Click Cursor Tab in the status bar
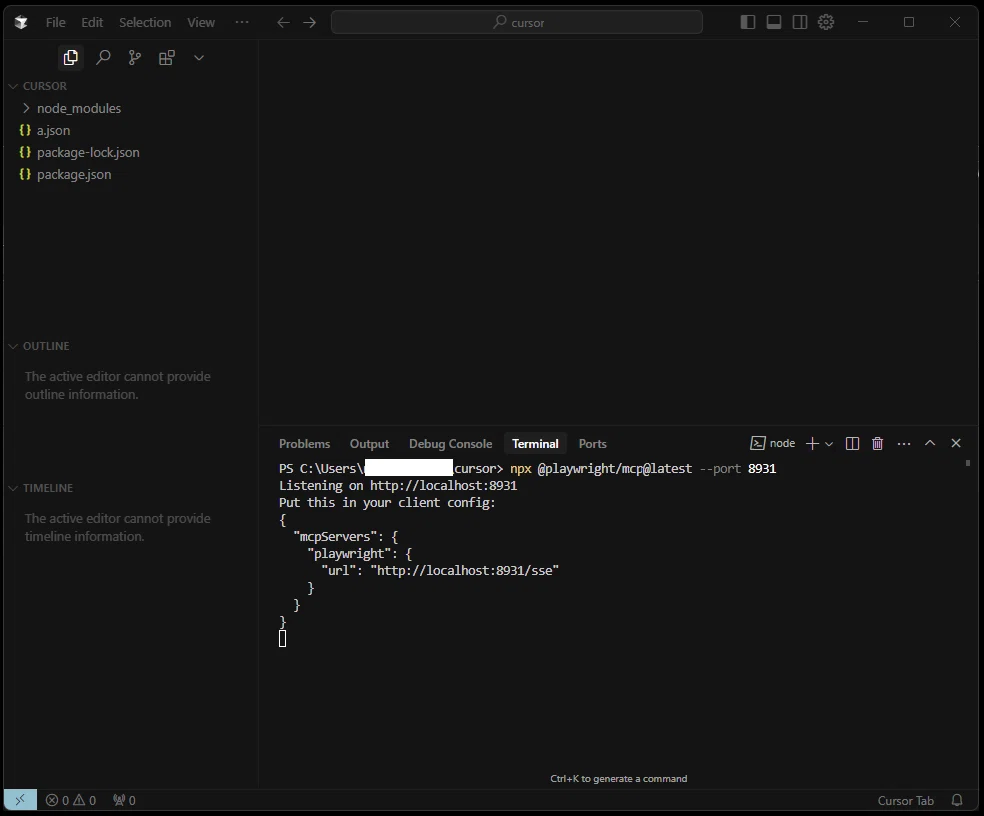The width and height of the screenshot is (984, 816). 906,800
